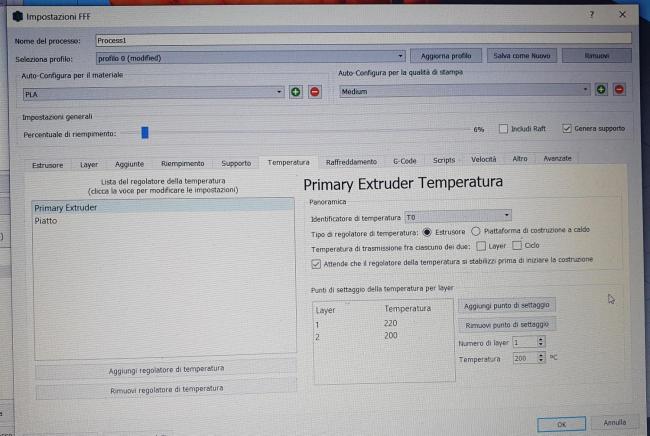Open the PLA material dropdown
650x436 pixels.
point(153,93)
